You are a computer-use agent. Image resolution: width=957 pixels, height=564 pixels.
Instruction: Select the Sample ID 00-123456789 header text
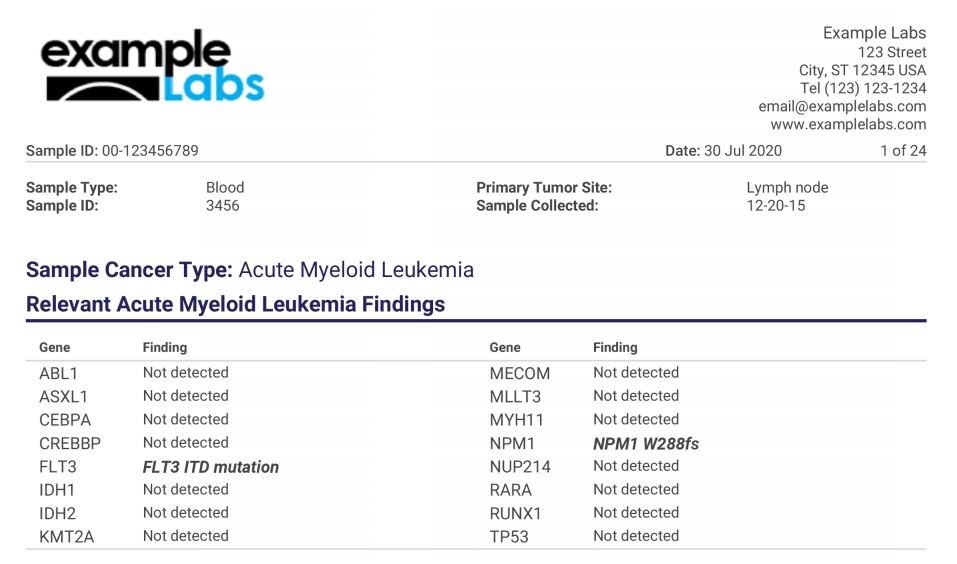click(112, 151)
